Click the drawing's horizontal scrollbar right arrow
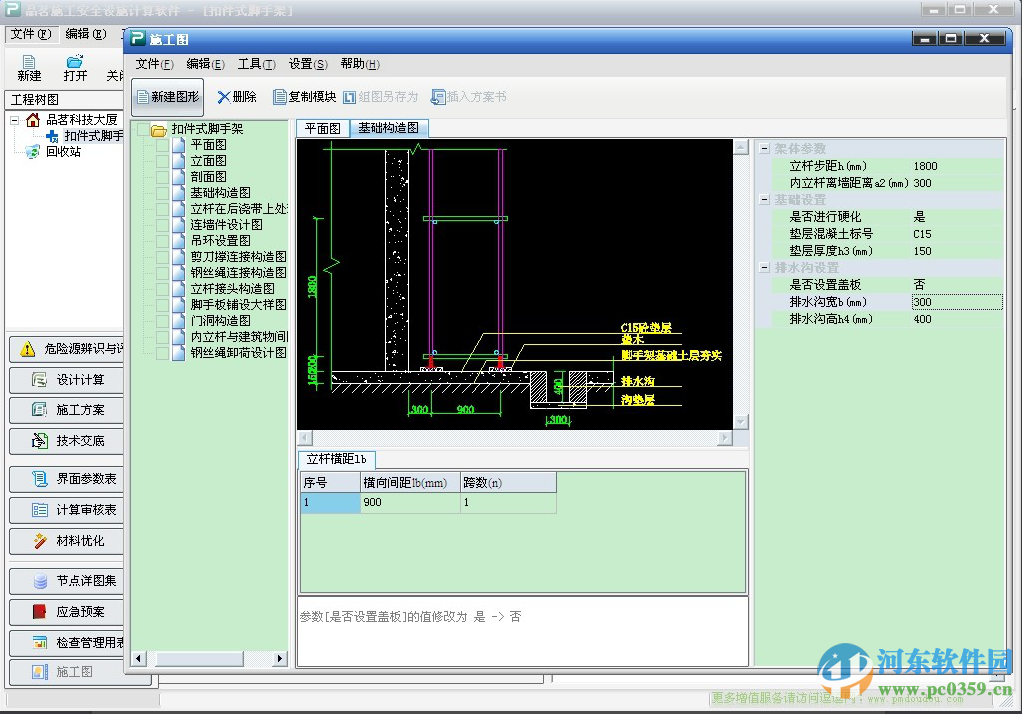Viewport: 1022px width, 714px height. [x=725, y=438]
